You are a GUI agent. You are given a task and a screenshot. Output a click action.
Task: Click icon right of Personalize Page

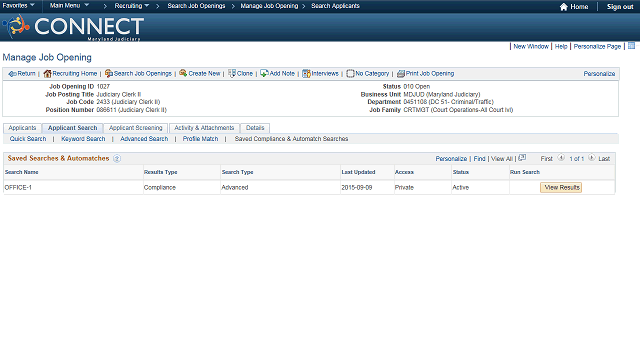631,46
